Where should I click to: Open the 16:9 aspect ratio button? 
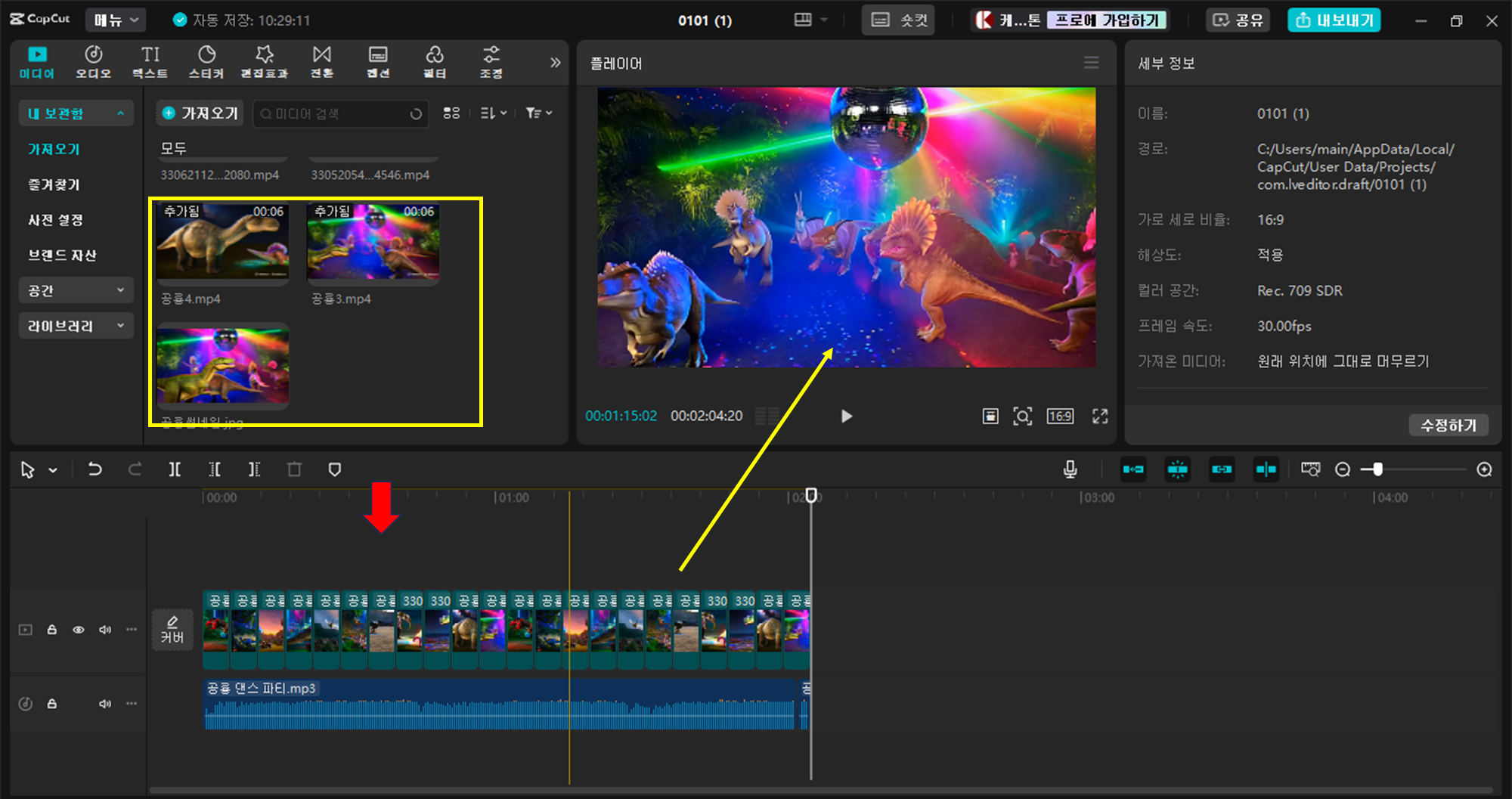[x=1060, y=416]
